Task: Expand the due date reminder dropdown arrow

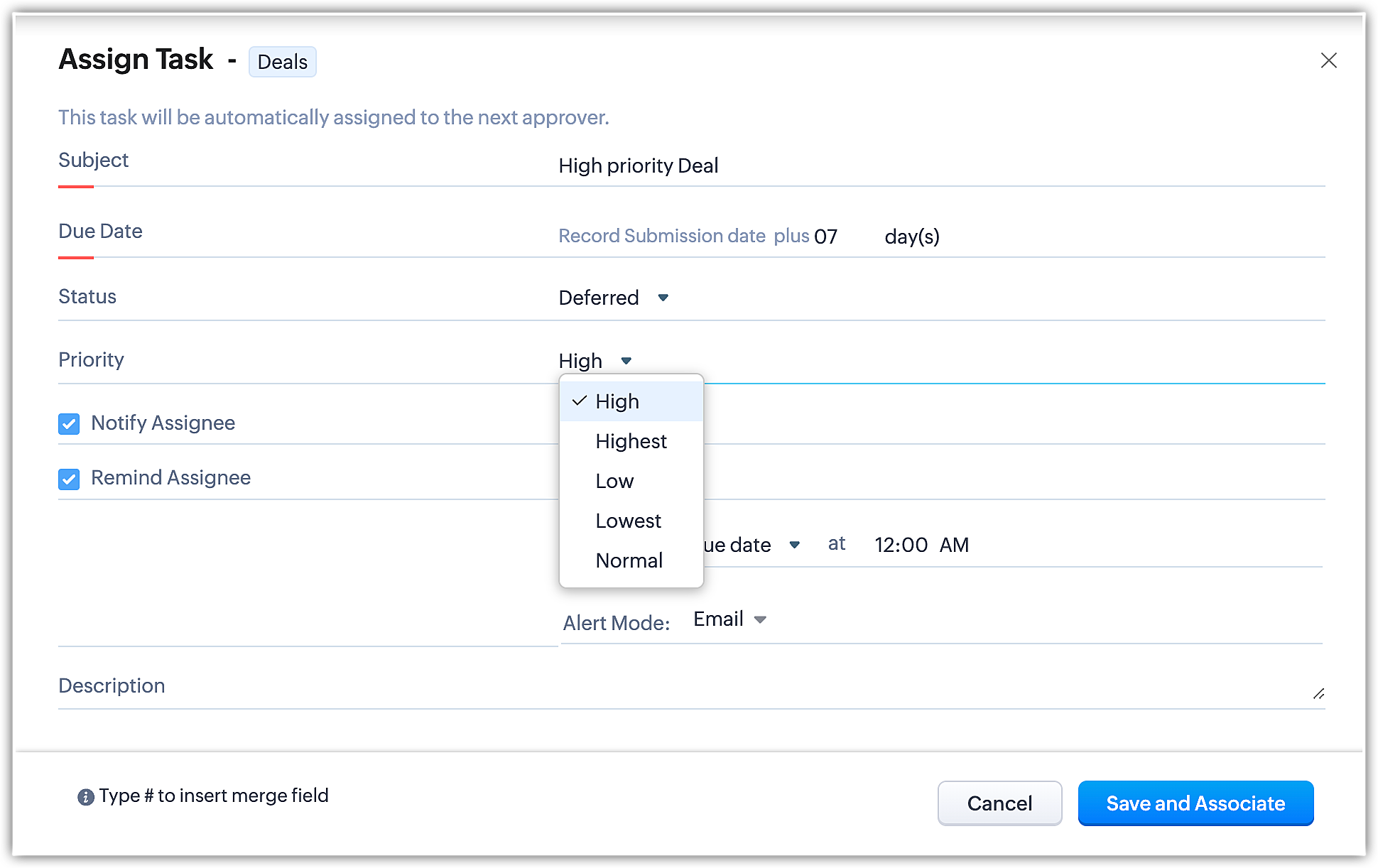Action: click(x=794, y=545)
